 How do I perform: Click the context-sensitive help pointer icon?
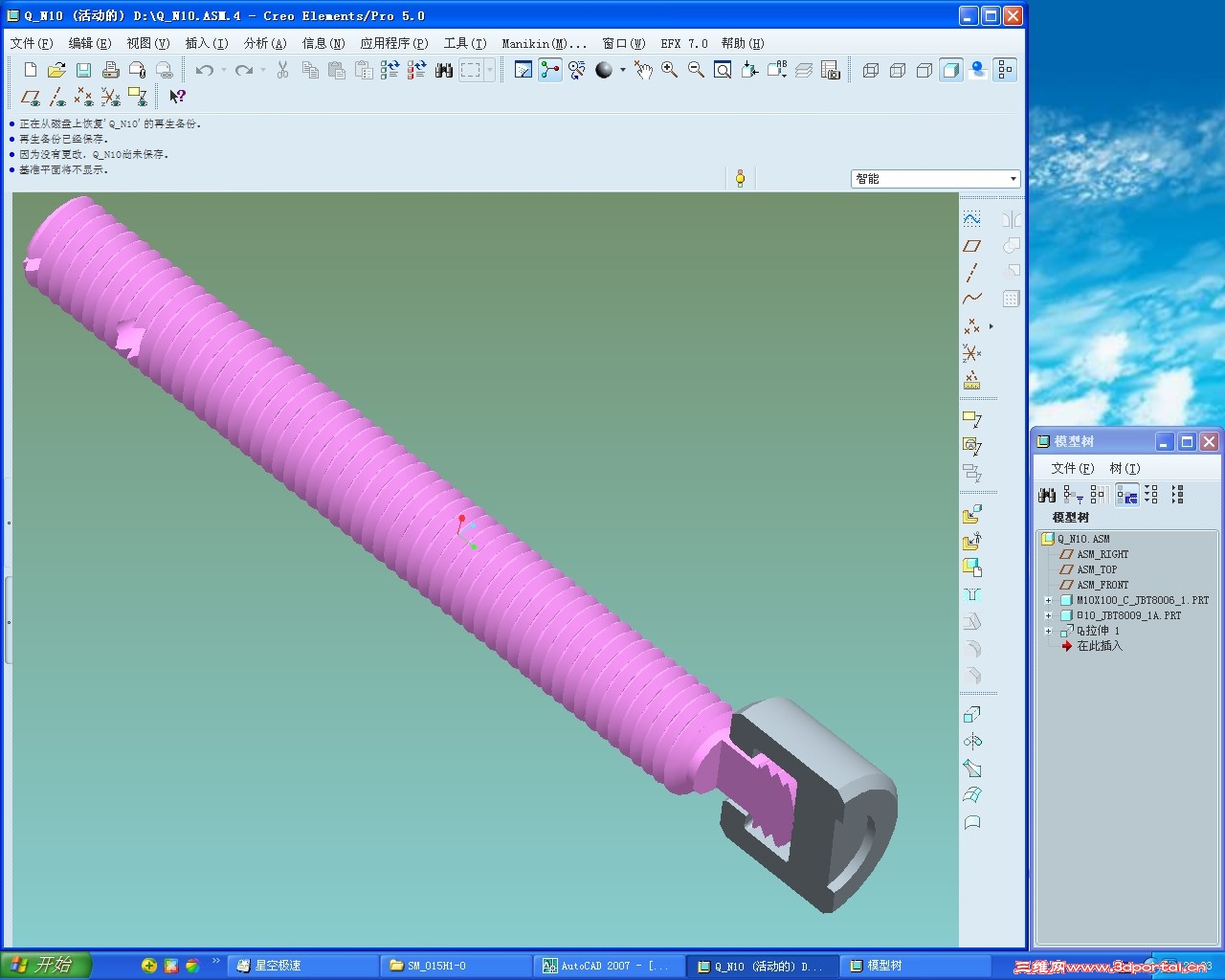(177, 97)
